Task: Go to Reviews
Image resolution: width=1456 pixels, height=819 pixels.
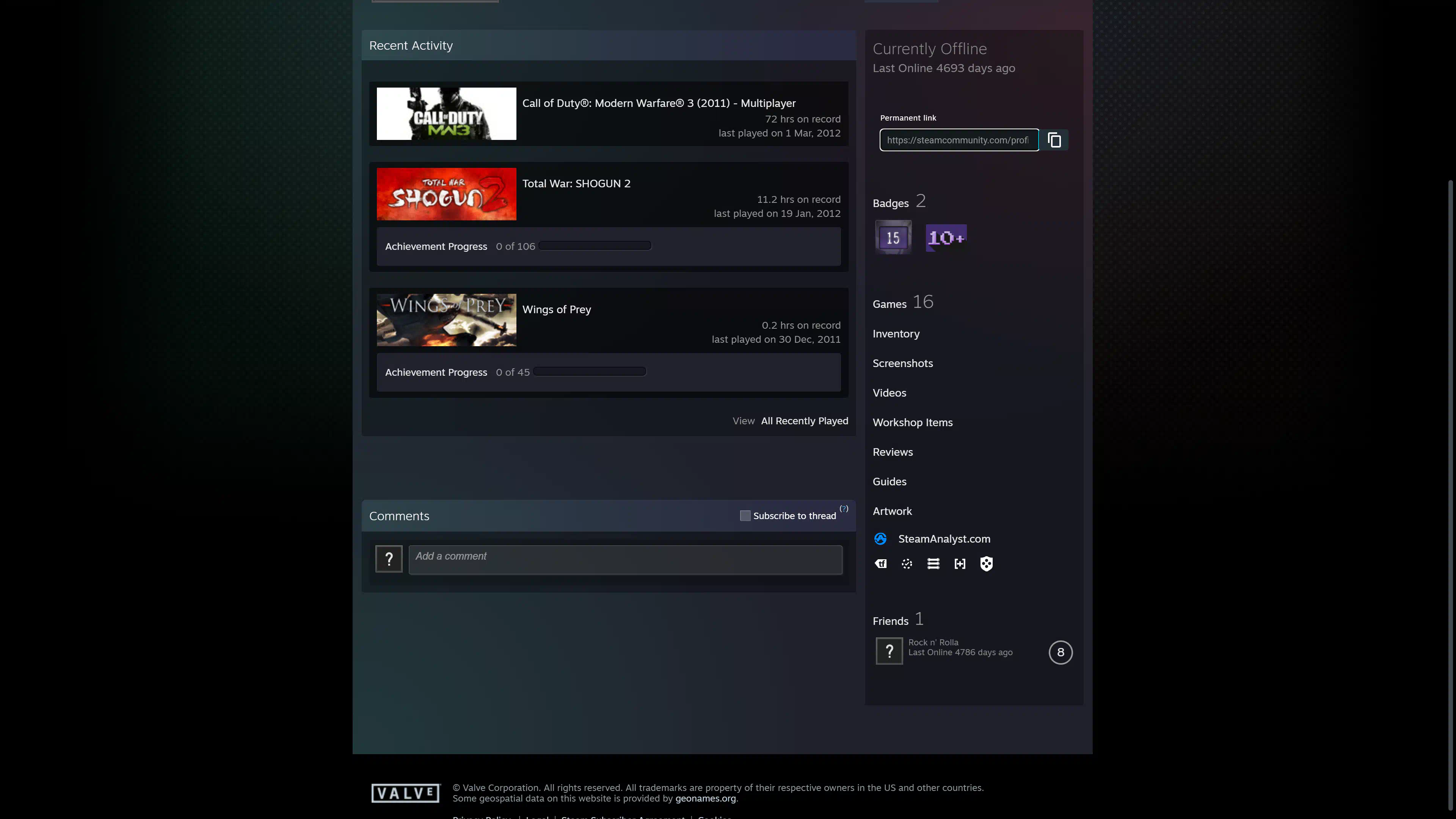Action: tap(893, 452)
